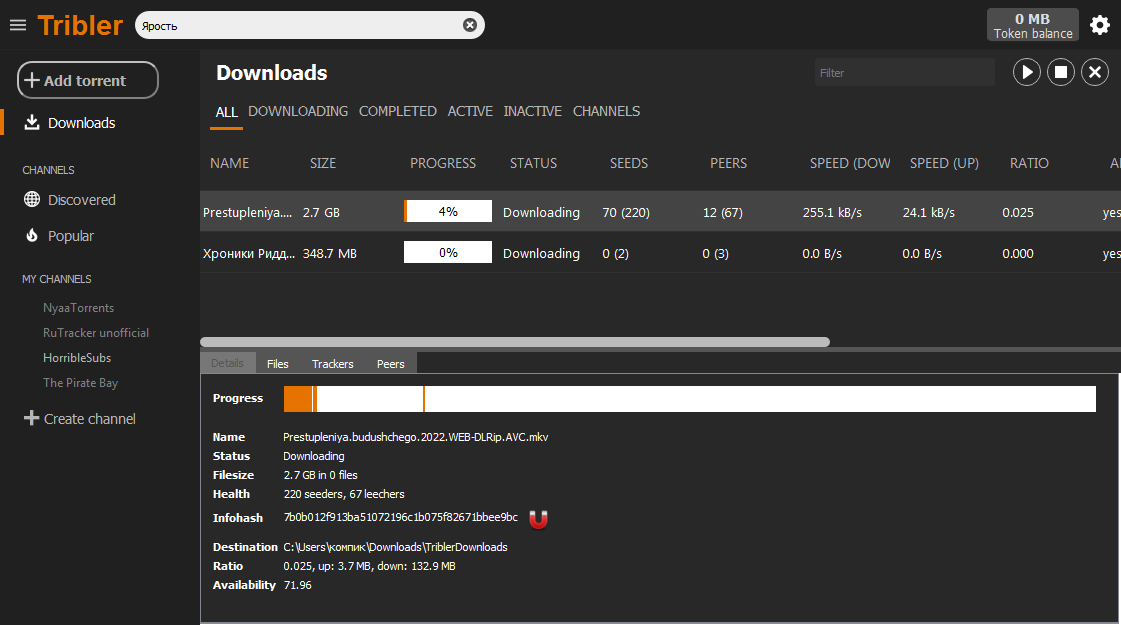This screenshot has height=625, width=1121.
Task: Click the Tribler logo
Action: [80, 26]
